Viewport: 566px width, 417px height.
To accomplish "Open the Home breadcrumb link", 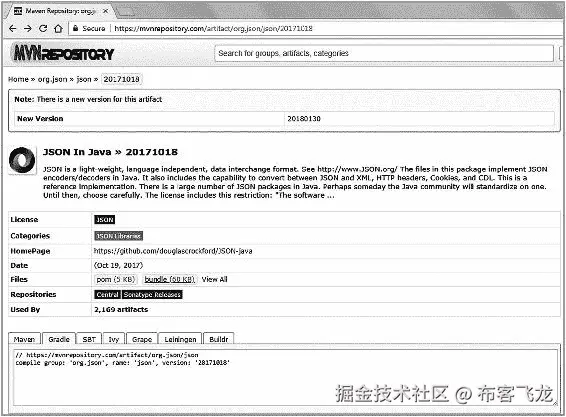I will [18, 79].
